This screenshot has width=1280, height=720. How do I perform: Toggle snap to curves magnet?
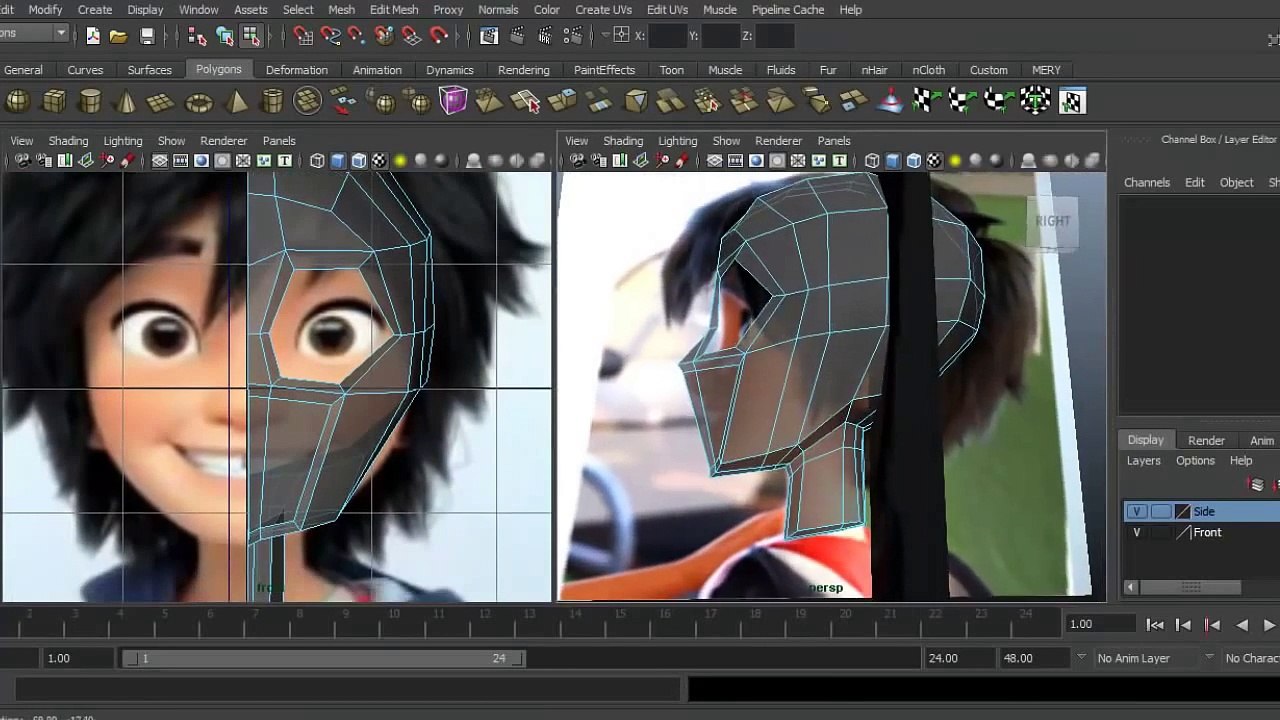coord(330,36)
